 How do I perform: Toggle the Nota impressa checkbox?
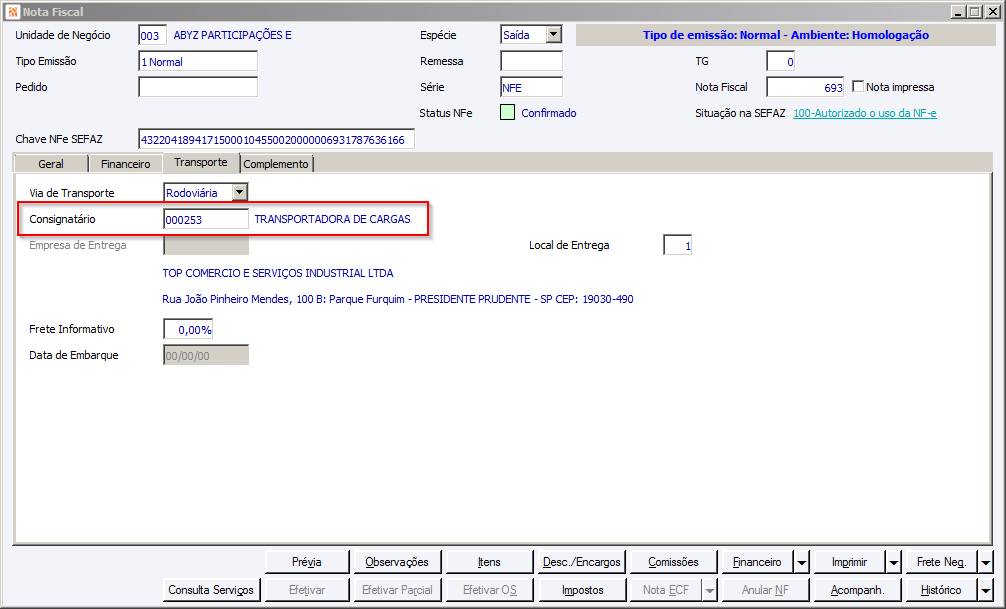(x=858, y=86)
